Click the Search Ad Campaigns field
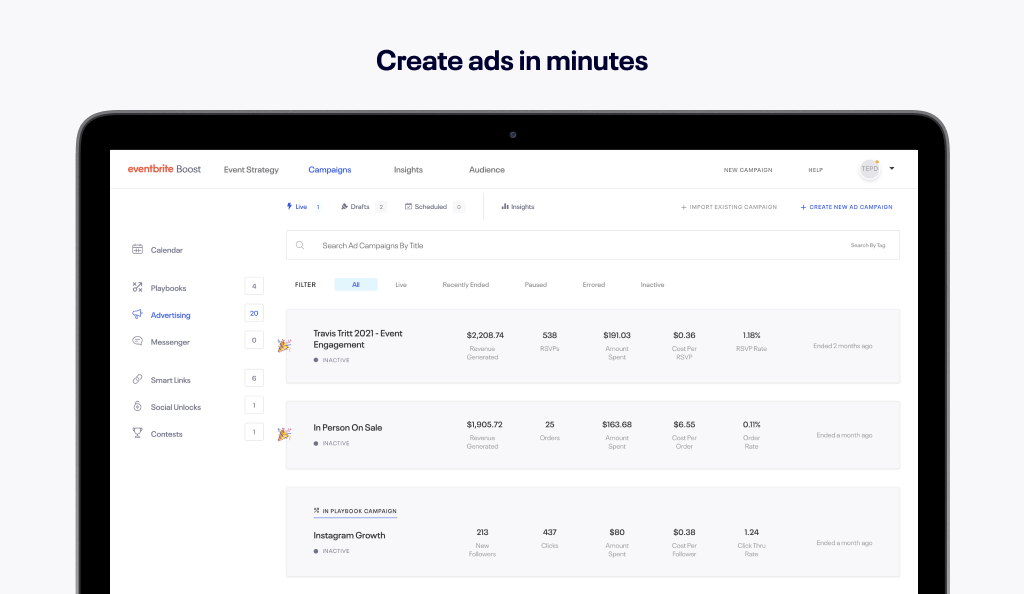The height and width of the screenshot is (594, 1024). tap(560, 245)
